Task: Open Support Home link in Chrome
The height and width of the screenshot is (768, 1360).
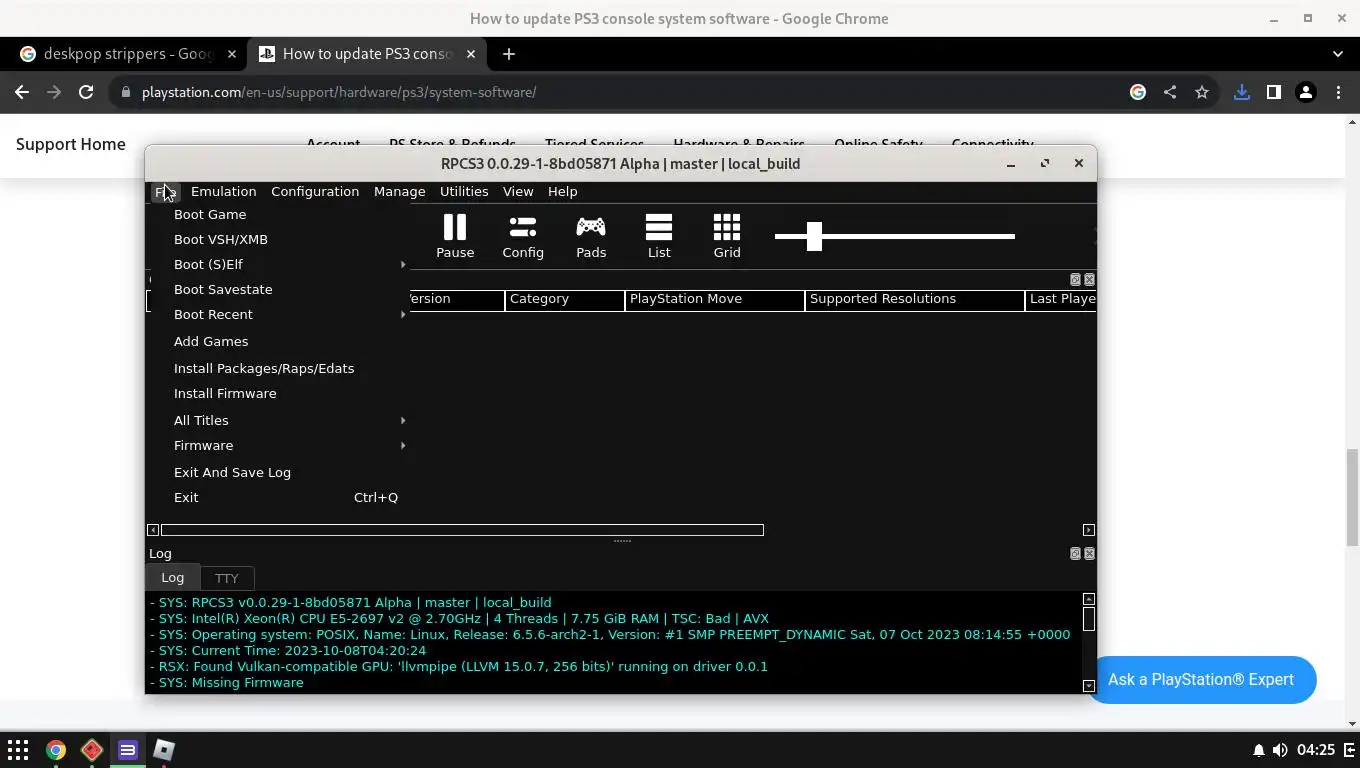Action: [71, 144]
